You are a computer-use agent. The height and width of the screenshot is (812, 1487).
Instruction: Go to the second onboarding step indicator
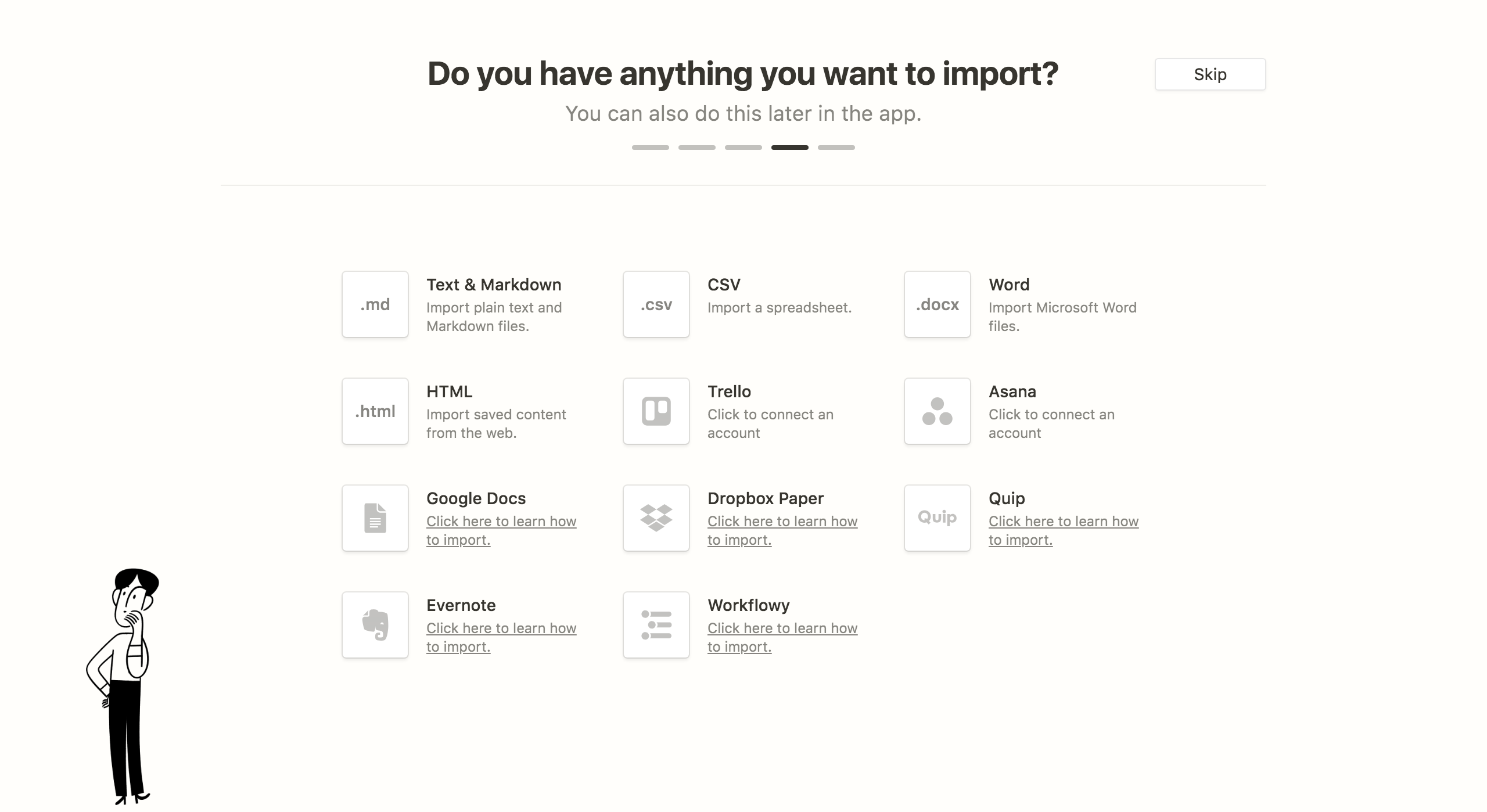click(x=697, y=148)
